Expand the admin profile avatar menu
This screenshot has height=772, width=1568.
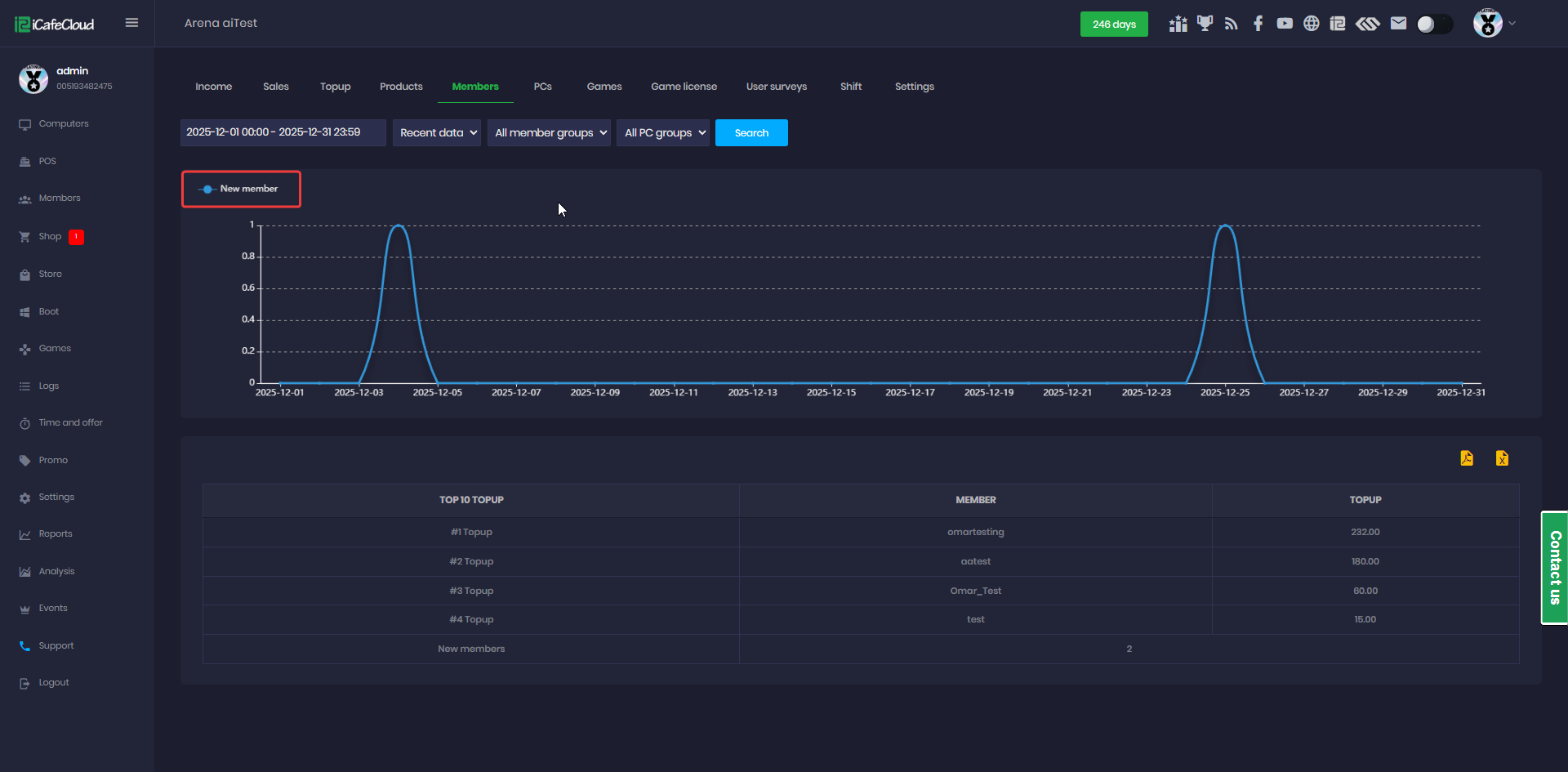[x=1494, y=24]
